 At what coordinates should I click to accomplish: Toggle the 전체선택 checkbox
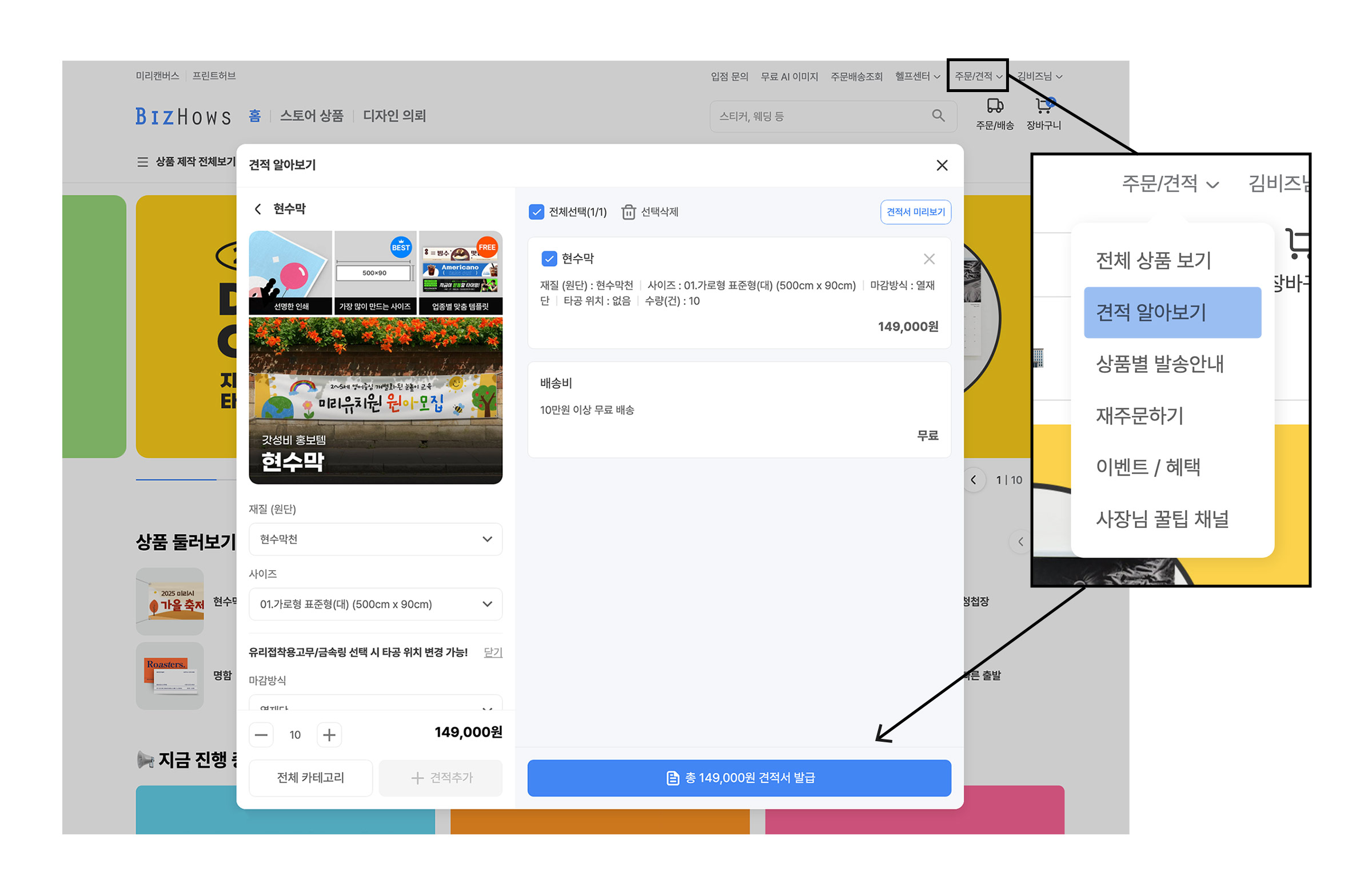point(536,212)
